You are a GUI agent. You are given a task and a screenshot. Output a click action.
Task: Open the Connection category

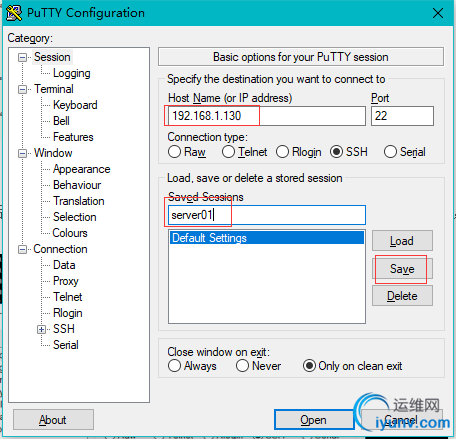point(60,249)
